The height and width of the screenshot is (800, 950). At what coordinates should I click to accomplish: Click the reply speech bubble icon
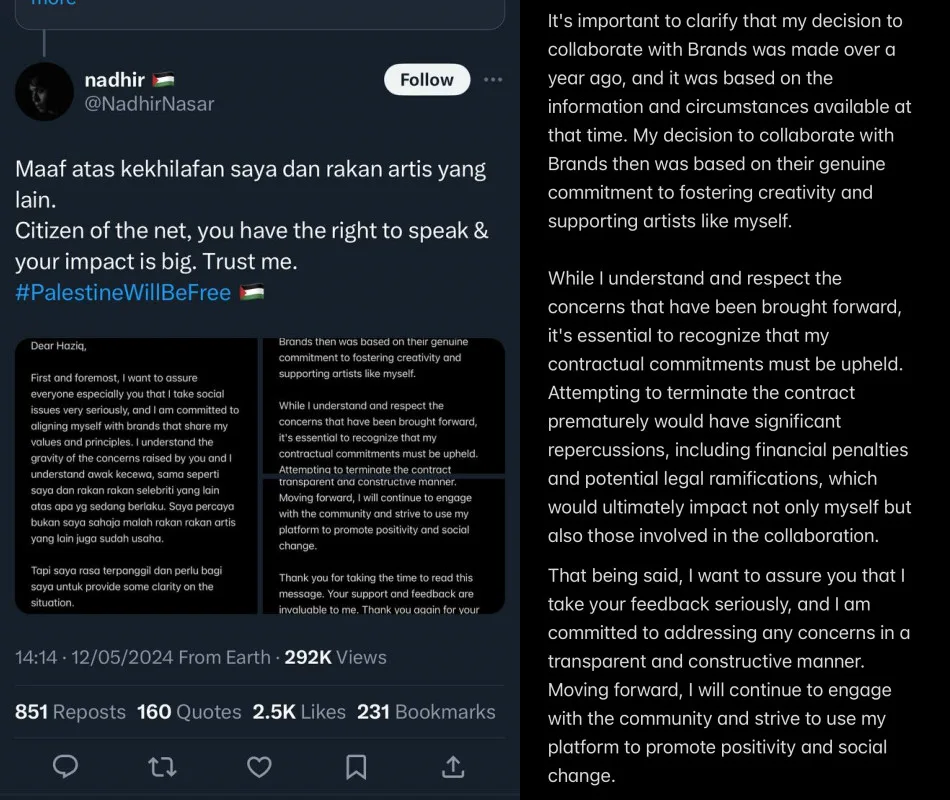(x=66, y=766)
